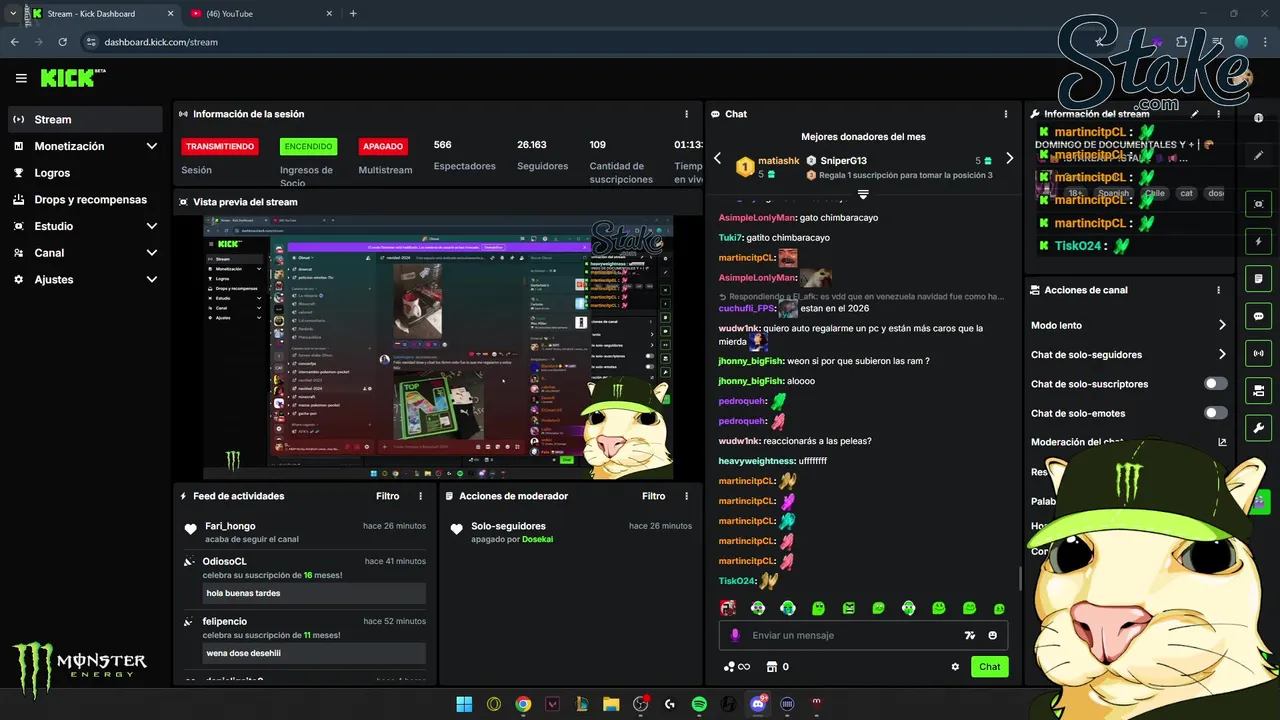
Task: Reload the page with browser refresh button
Action: 62,42
